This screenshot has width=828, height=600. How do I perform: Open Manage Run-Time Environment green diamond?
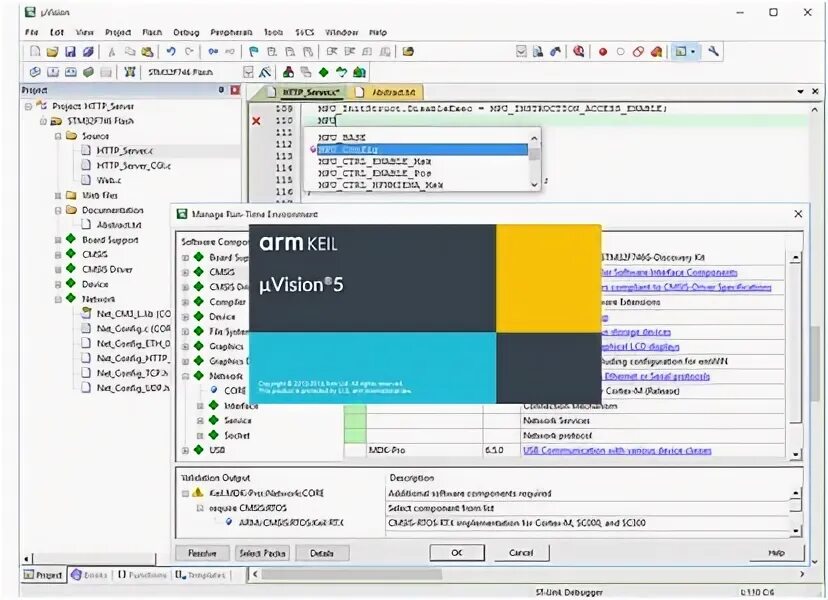click(324, 72)
